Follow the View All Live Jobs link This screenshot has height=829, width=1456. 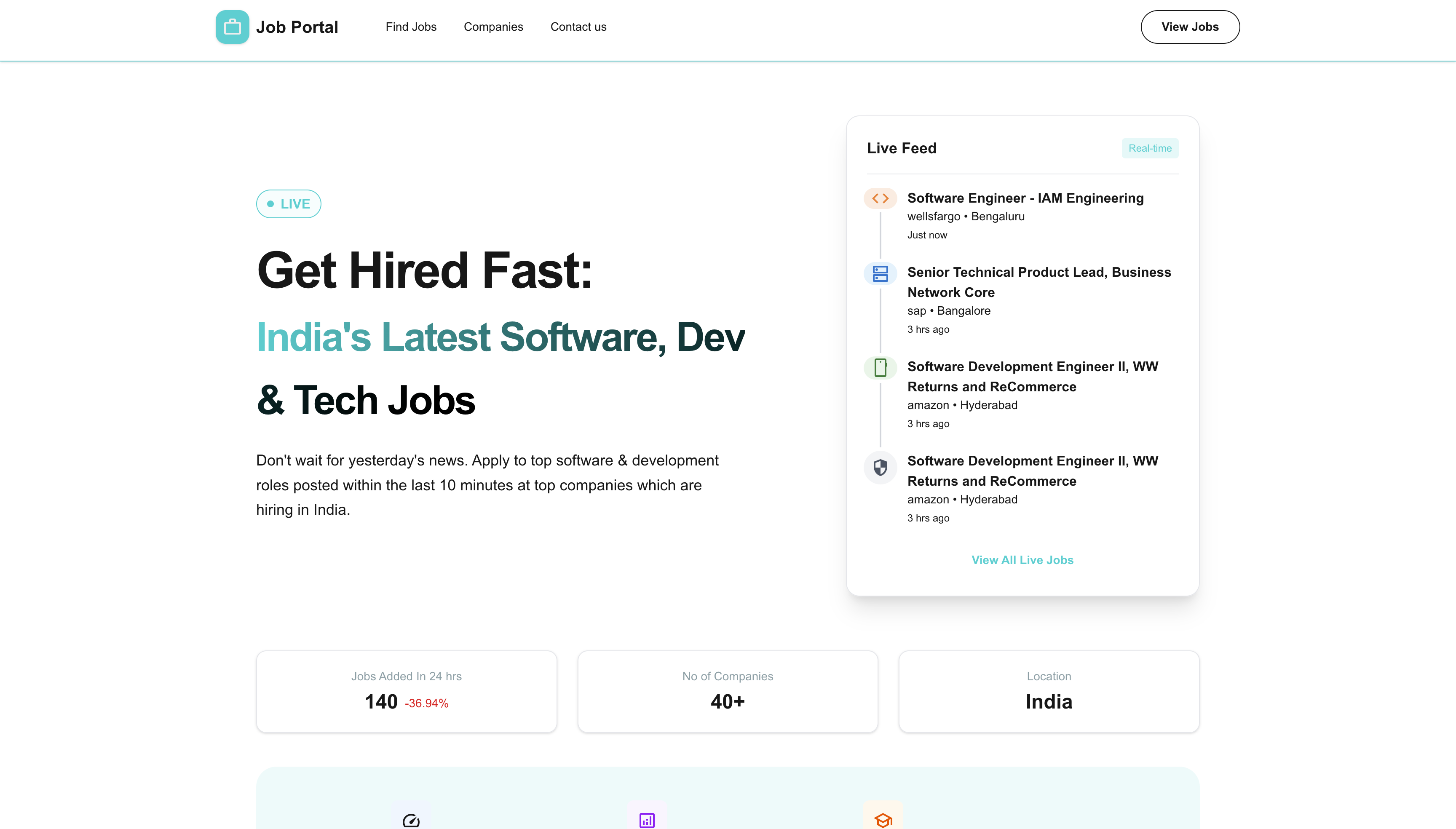[x=1022, y=560]
